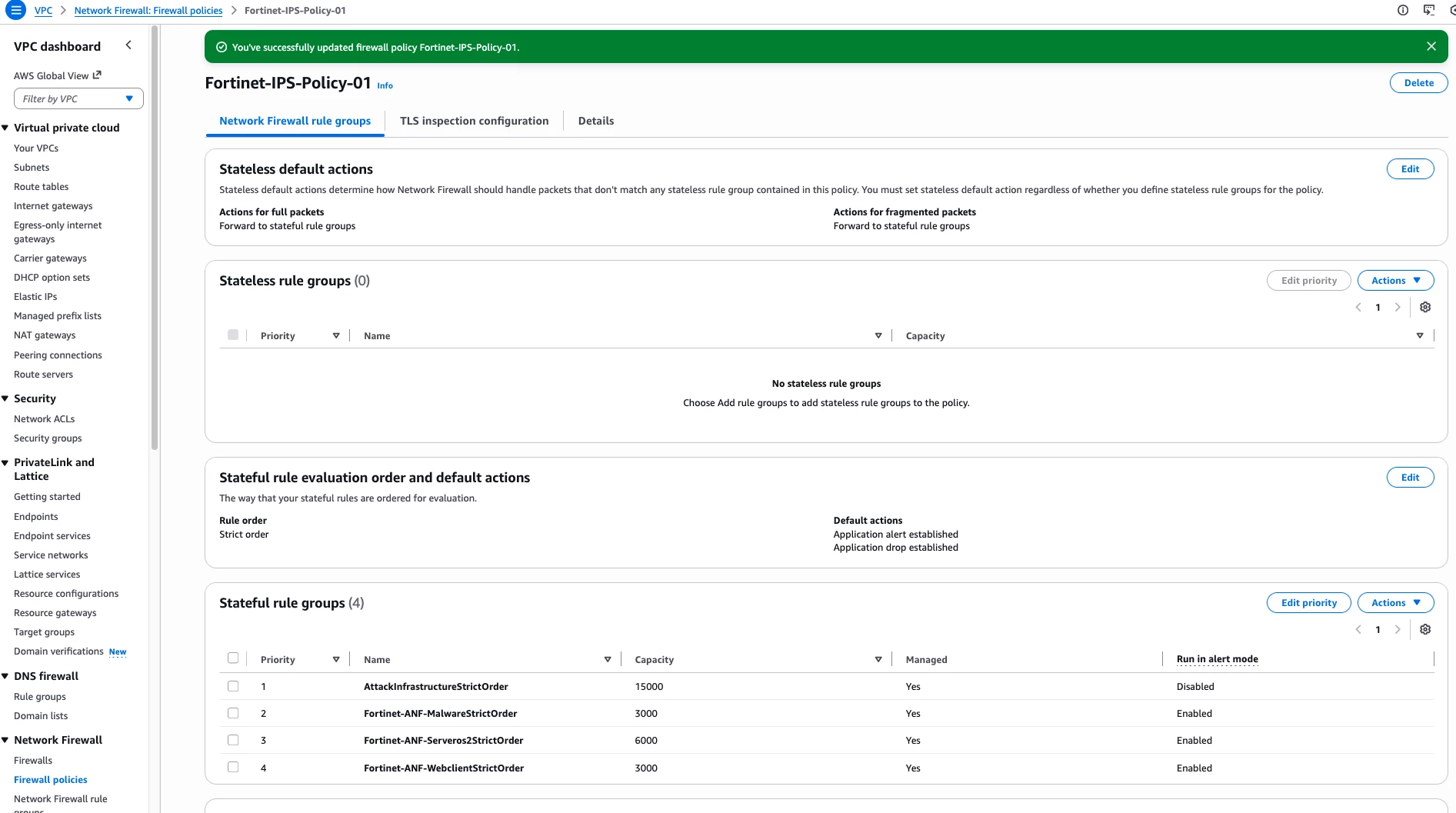The width and height of the screenshot is (1456, 813).
Task: Open the AttackInfrastructureStrictOrder rule group name
Action: point(436,687)
